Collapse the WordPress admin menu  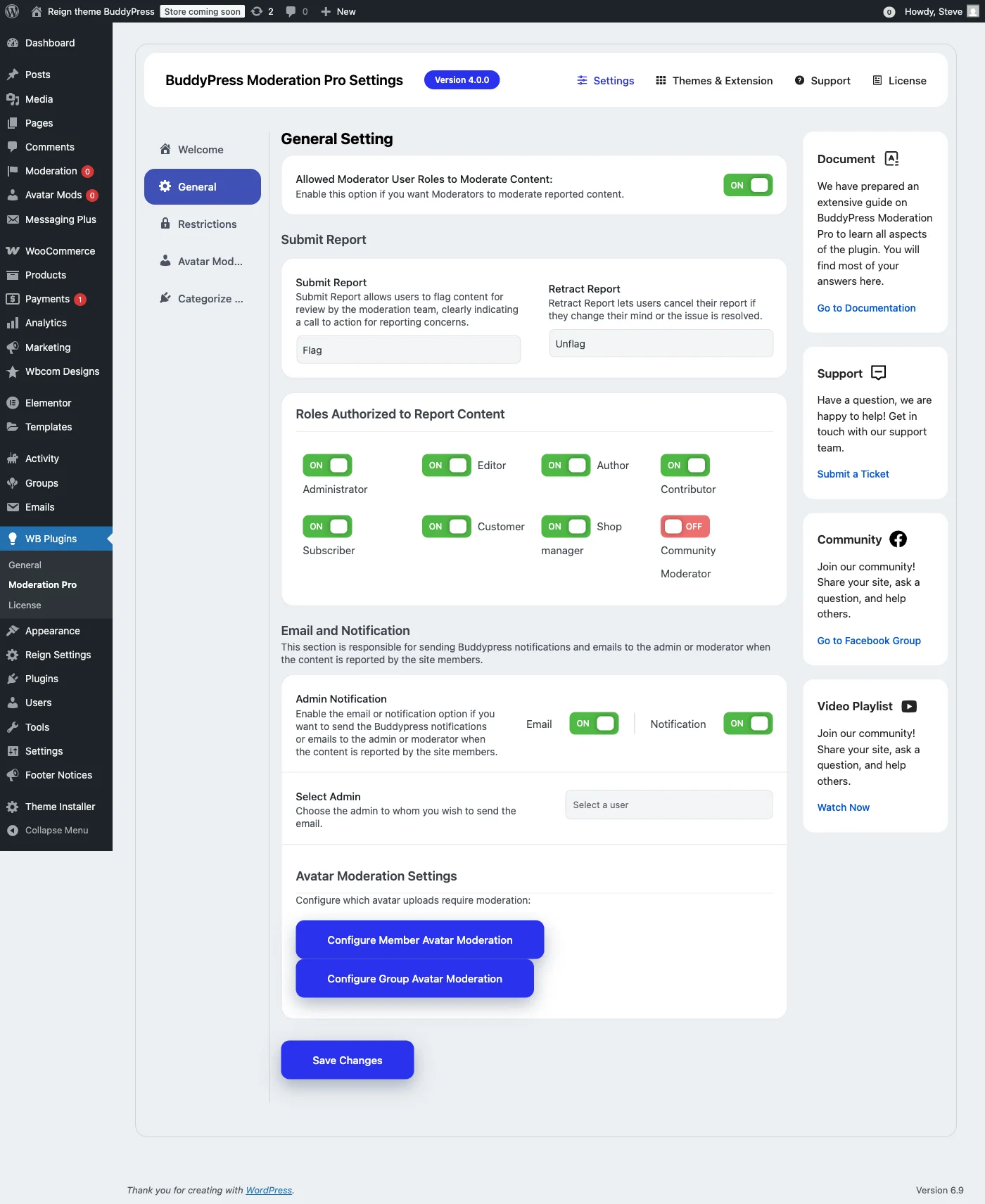pos(56,831)
